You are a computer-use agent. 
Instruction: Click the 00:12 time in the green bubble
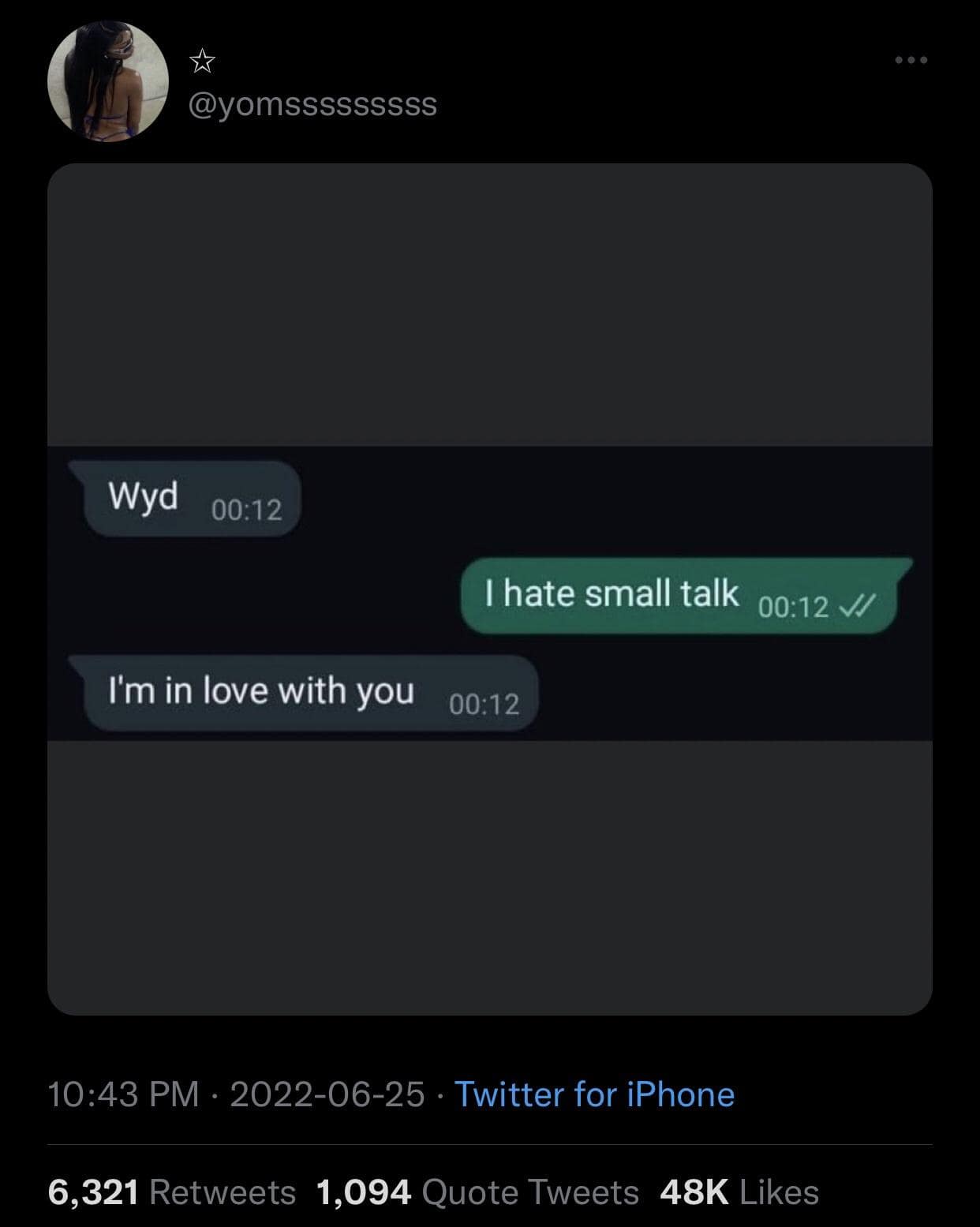[793, 607]
